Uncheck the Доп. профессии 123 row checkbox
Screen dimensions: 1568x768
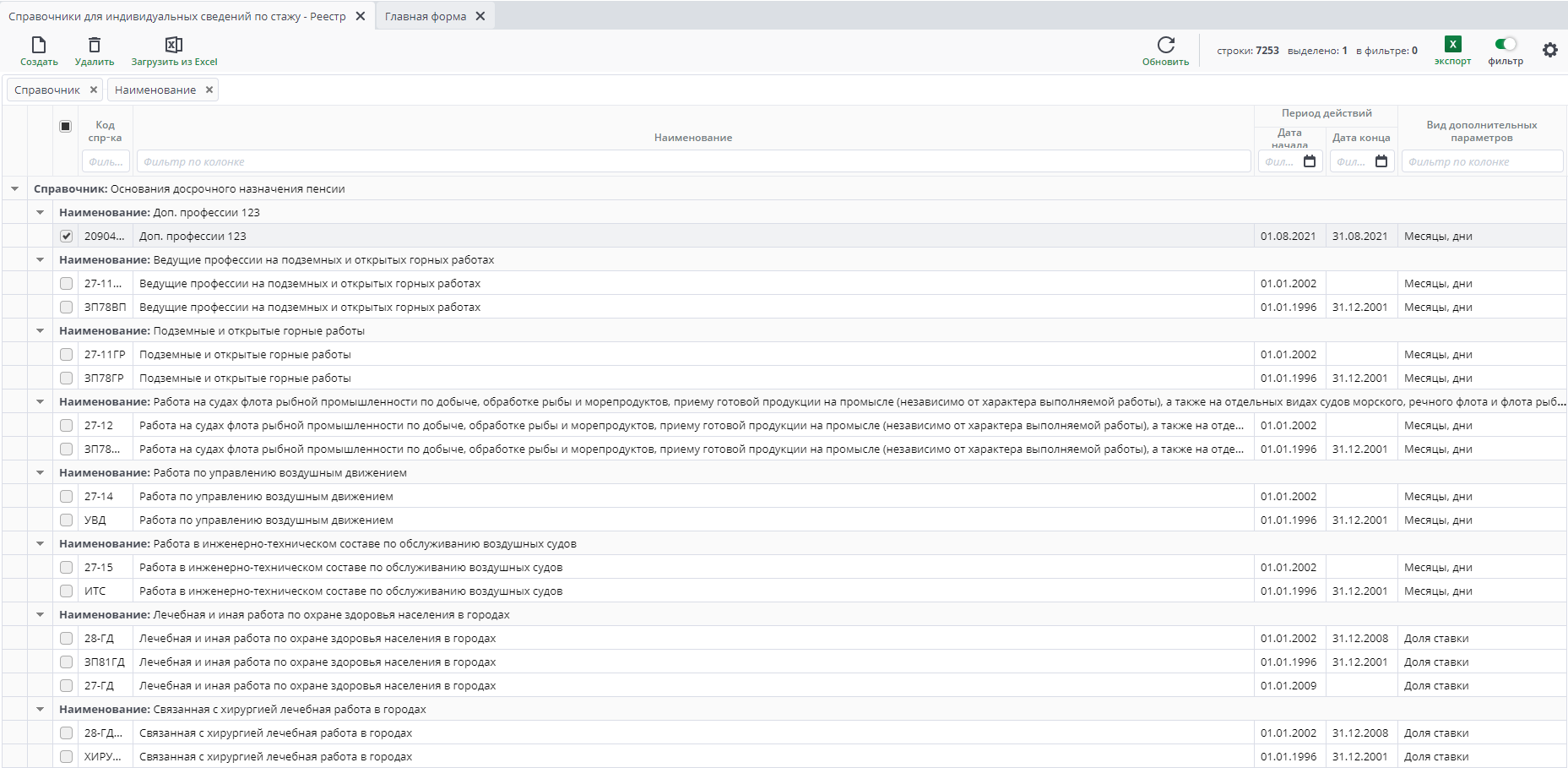click(66, 237)
